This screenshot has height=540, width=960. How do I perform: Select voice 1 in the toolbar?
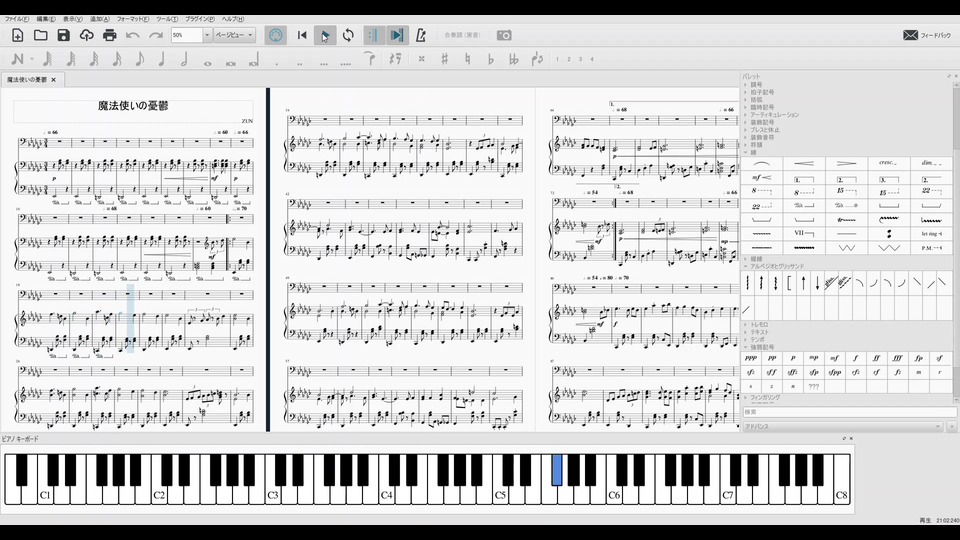pyautogui.click(x=557, y=59)
